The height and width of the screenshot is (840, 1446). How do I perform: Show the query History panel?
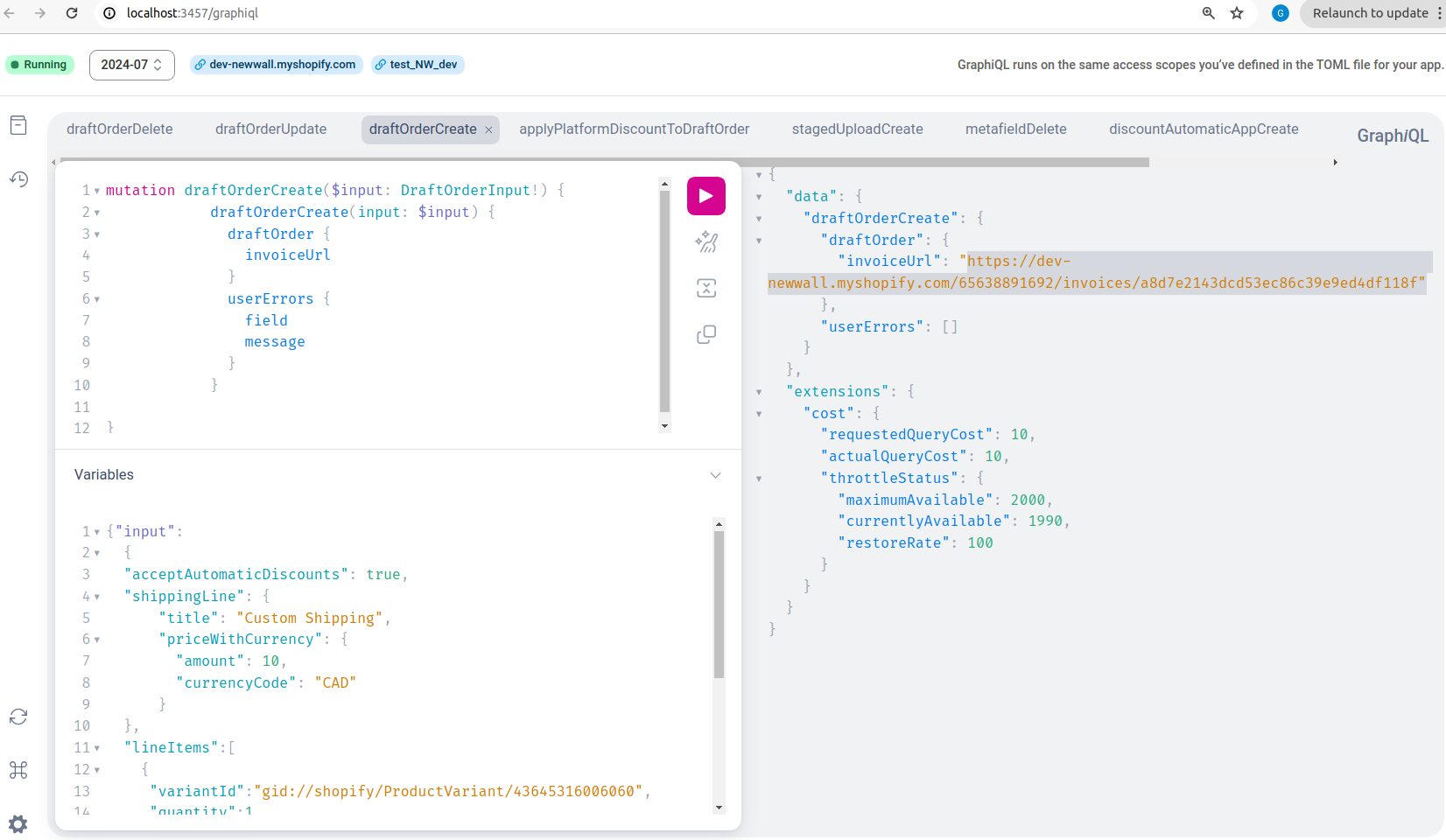[x=18, y=179]
